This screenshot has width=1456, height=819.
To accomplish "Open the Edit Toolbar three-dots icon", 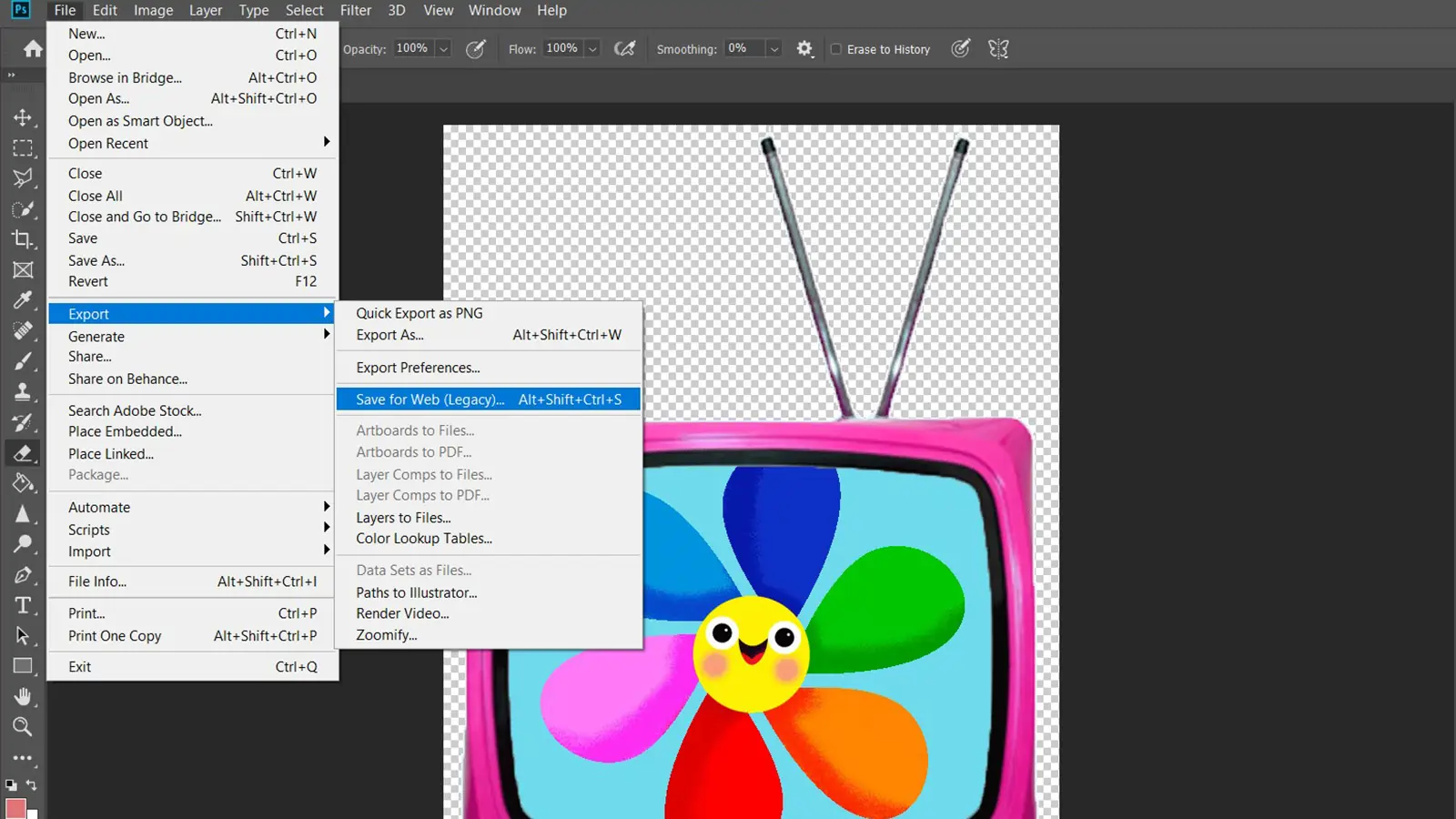I will (23, 758).
